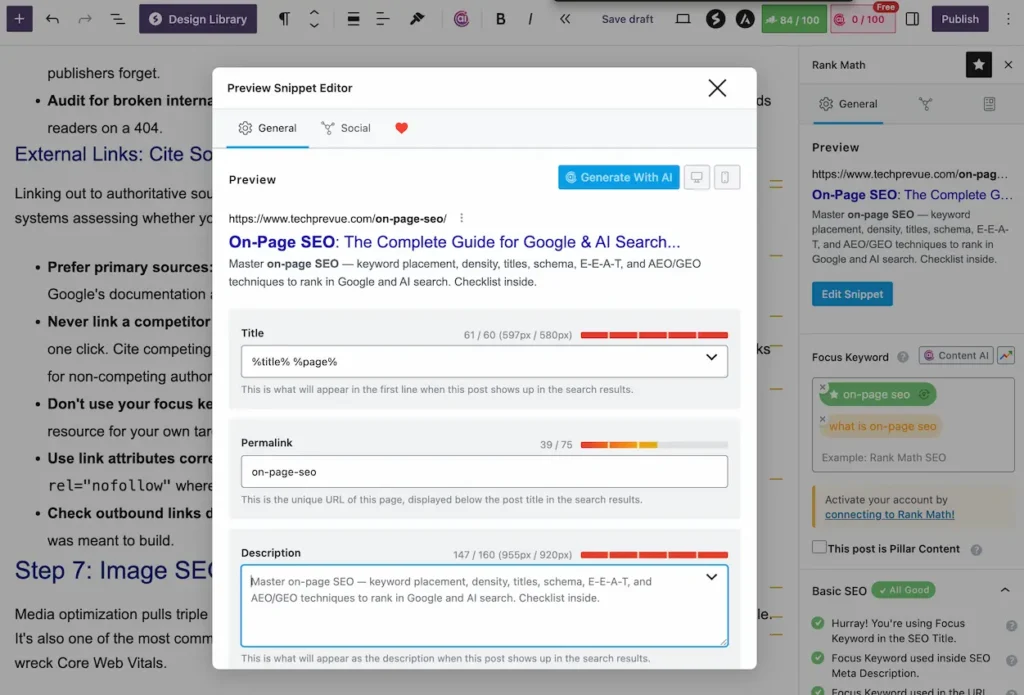The image size is (1024, 695).
Task: Open the editor options three-dots menu
Action: pos(1008,19)
